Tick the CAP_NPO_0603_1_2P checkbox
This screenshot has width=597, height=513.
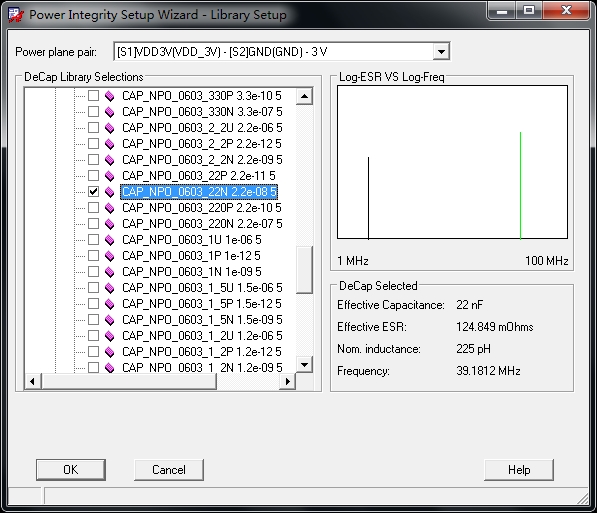(93, 352)
